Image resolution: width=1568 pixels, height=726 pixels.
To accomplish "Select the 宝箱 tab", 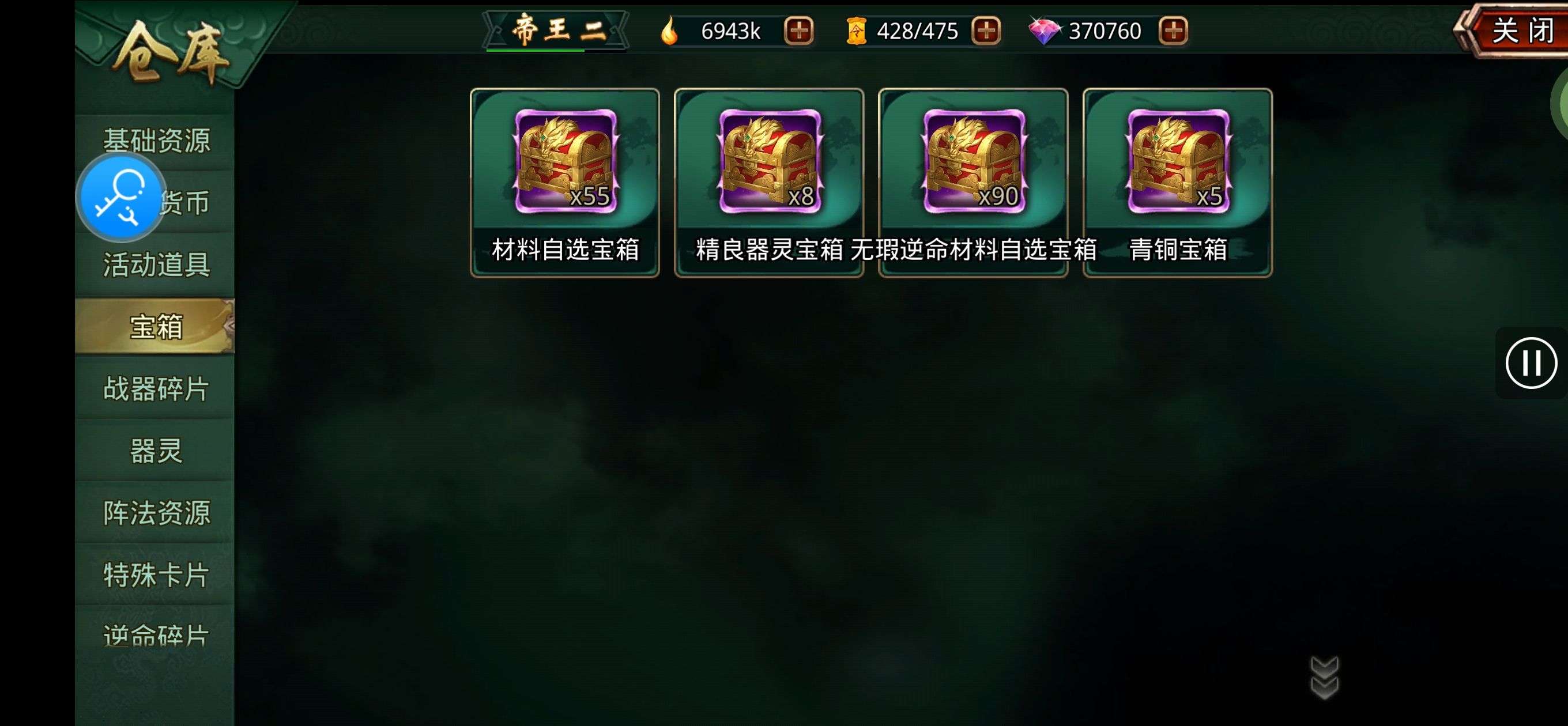I will click(155, 327).
